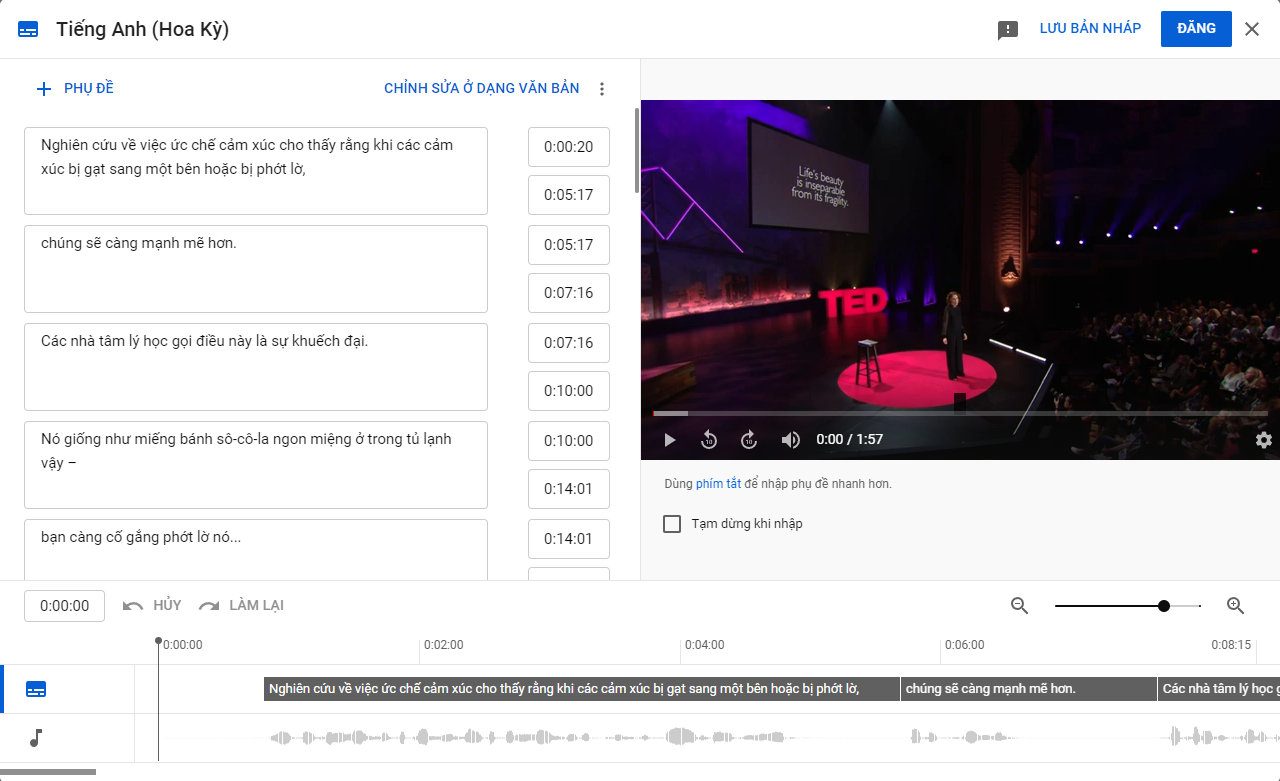Publish subtitles with the ĐĂNG button
This screenshot has width=1280, height=781.
pyautogui.click(x=1196, y=28)
